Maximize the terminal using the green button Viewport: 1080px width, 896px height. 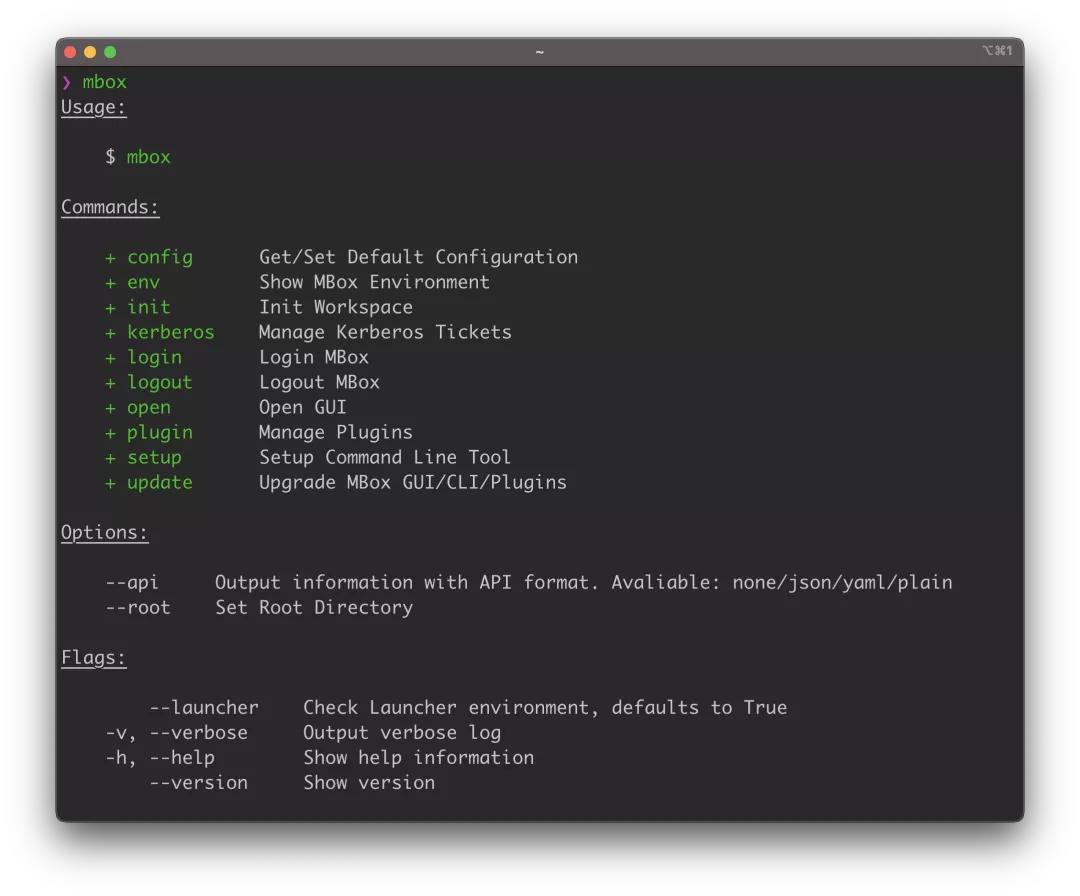click(110, 52)
